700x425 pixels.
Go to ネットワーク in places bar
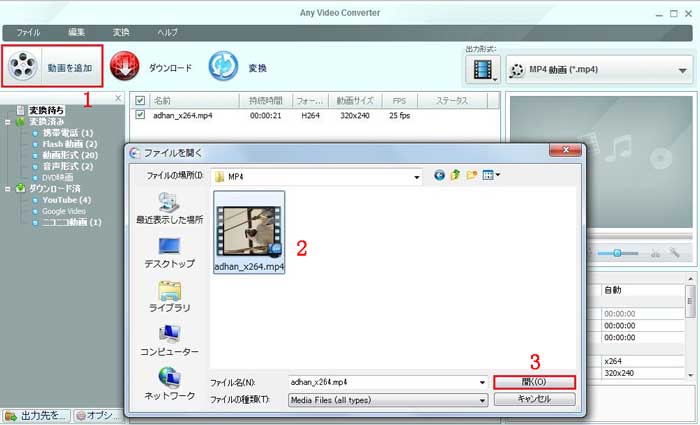point(169,384)
